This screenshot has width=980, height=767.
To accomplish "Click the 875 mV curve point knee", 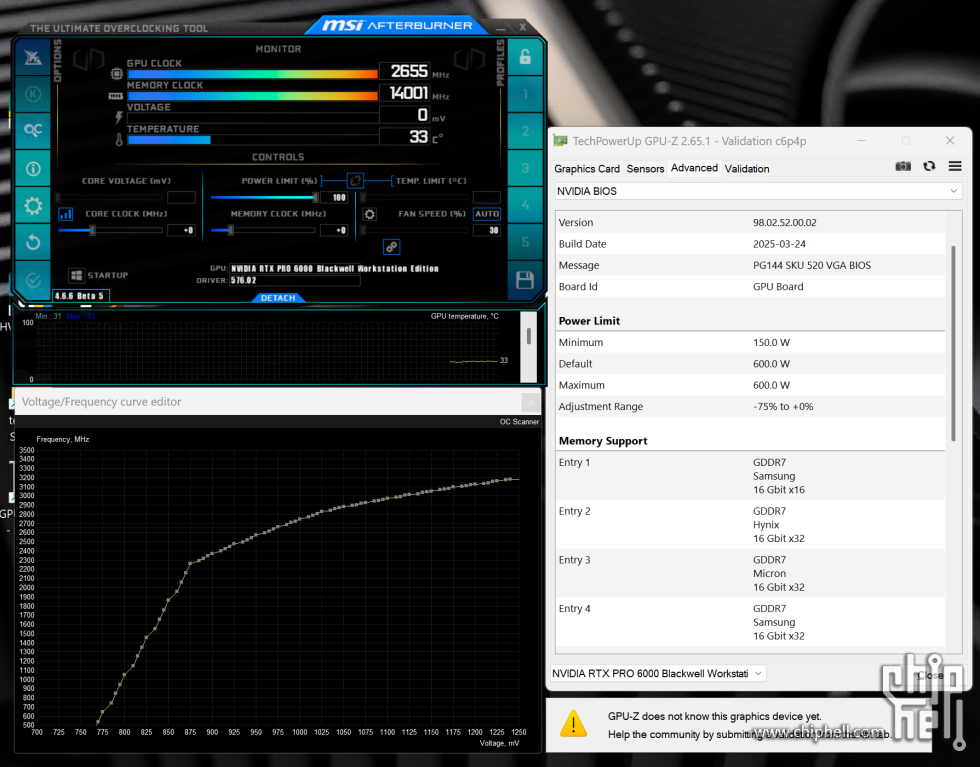I will point(190,564).
